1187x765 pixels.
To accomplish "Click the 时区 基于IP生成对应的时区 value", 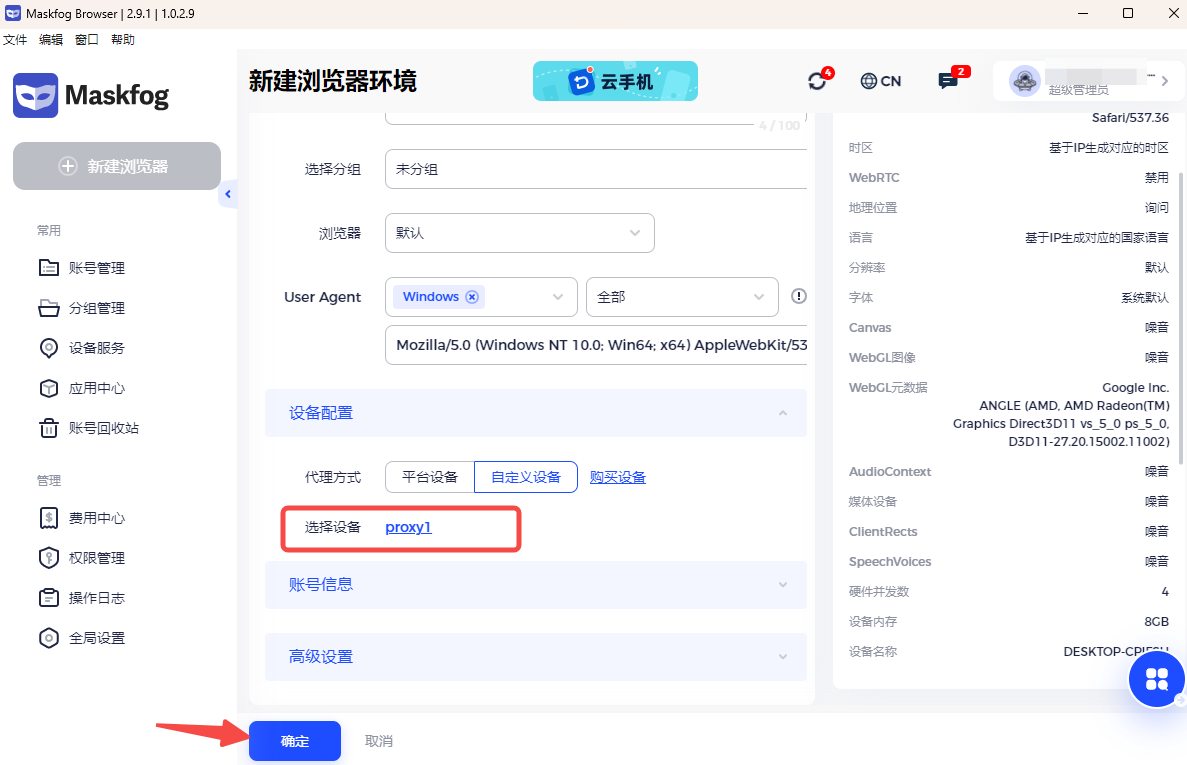I will point(1108,148).
